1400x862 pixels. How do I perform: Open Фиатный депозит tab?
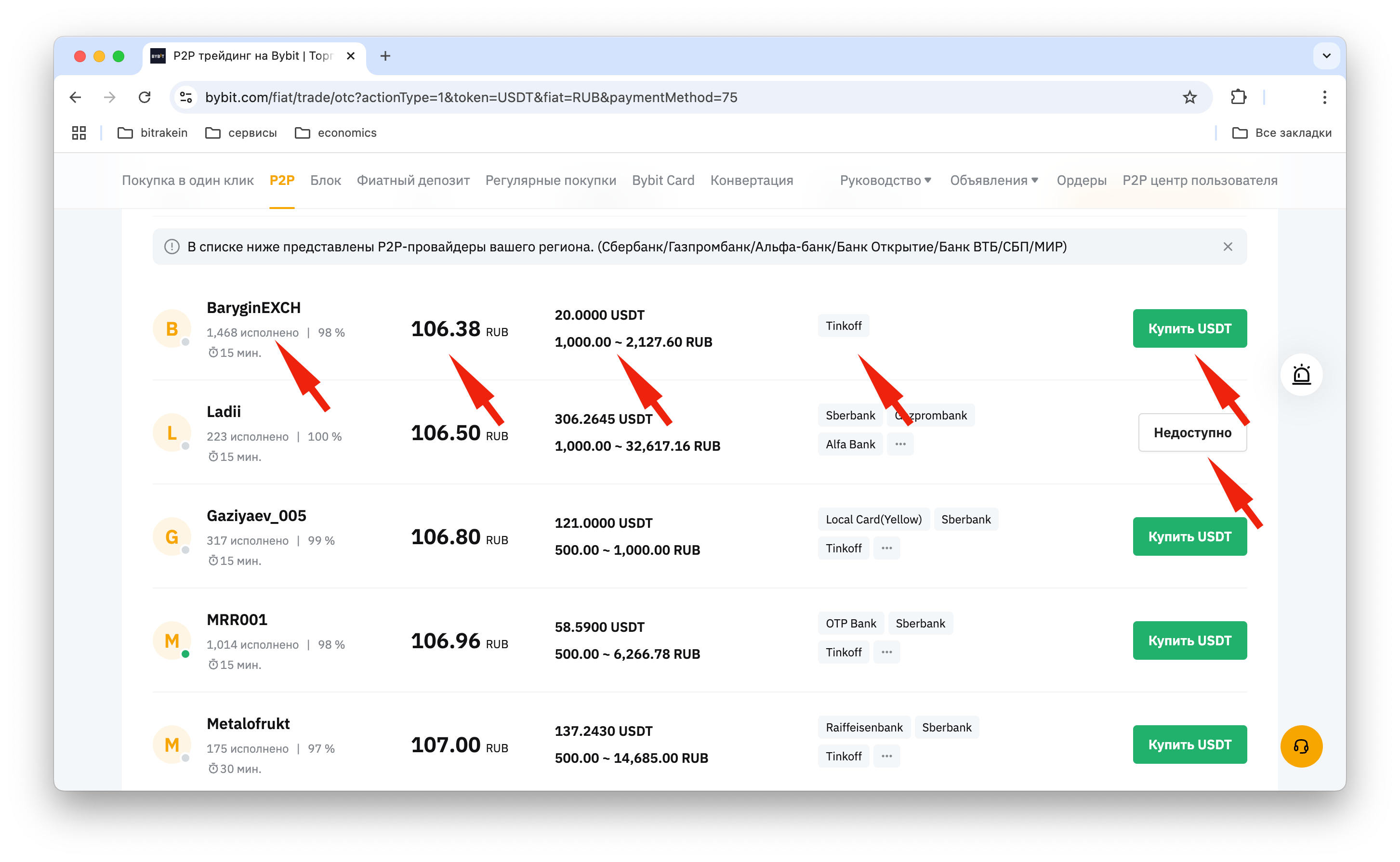413,181
